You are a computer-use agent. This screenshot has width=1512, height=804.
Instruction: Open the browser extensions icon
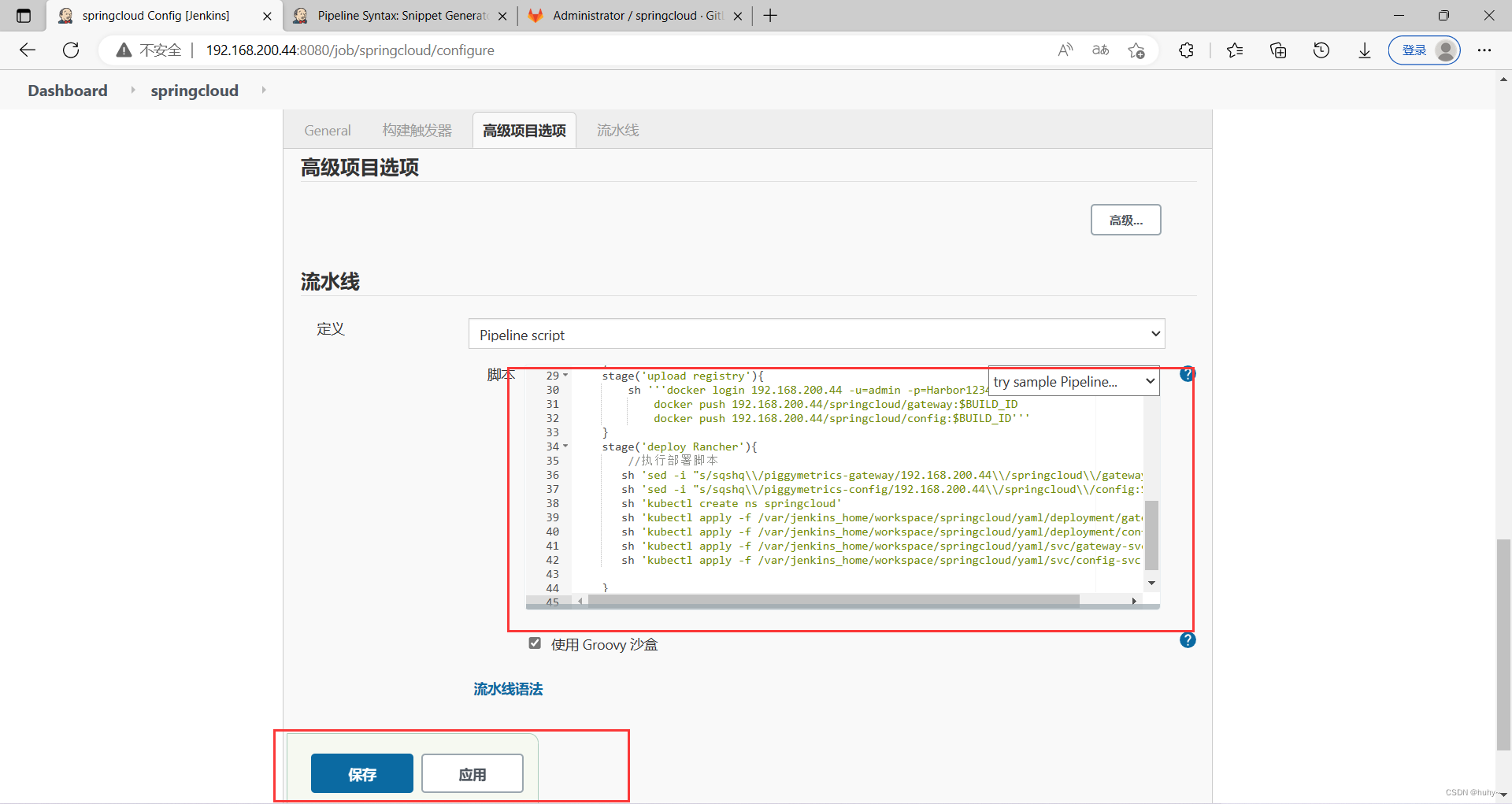click(x=1187, y=50)
